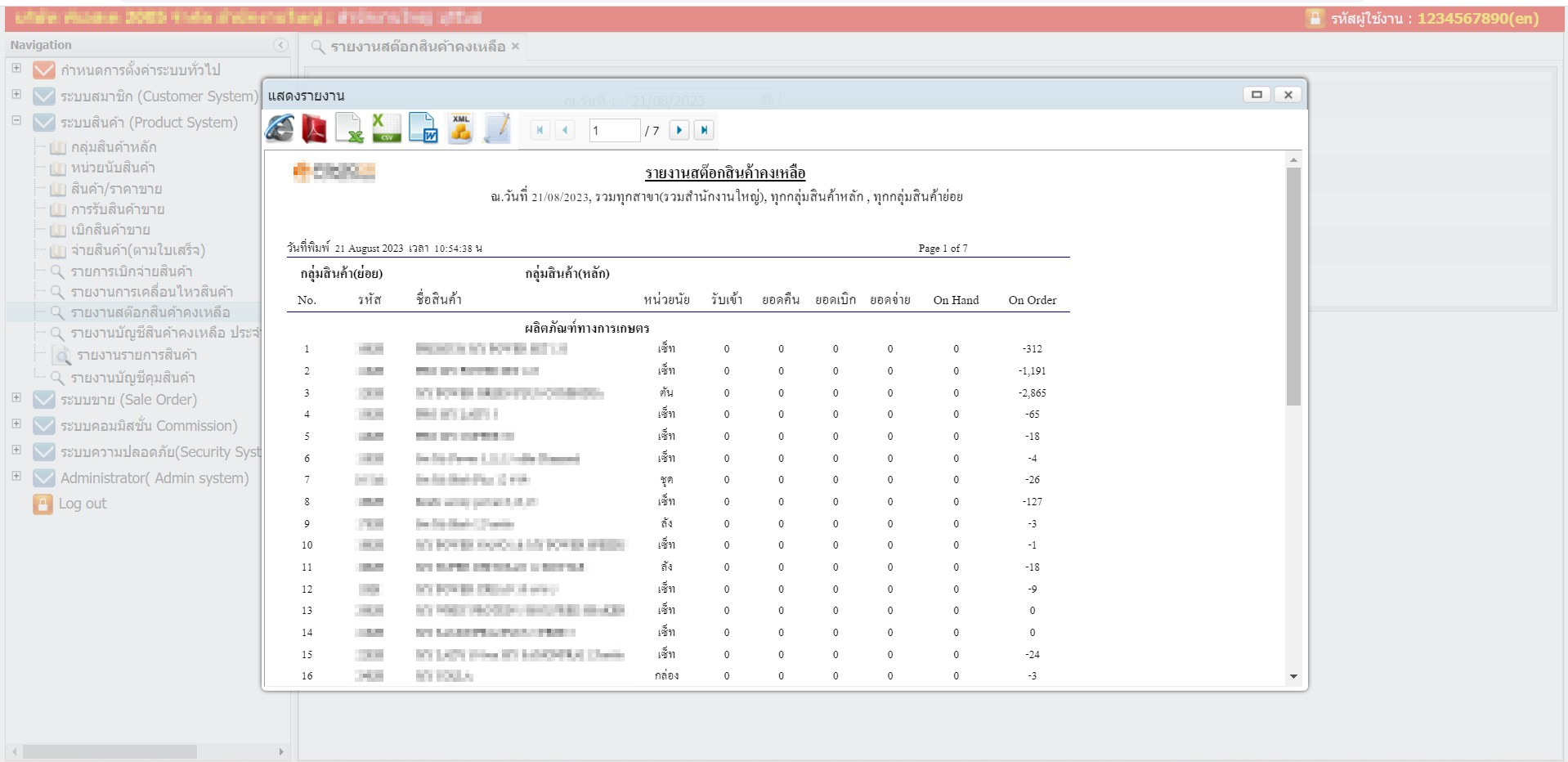Close the stock report tab
This screenshot has height=762, width=1568.
click(515, 47)
